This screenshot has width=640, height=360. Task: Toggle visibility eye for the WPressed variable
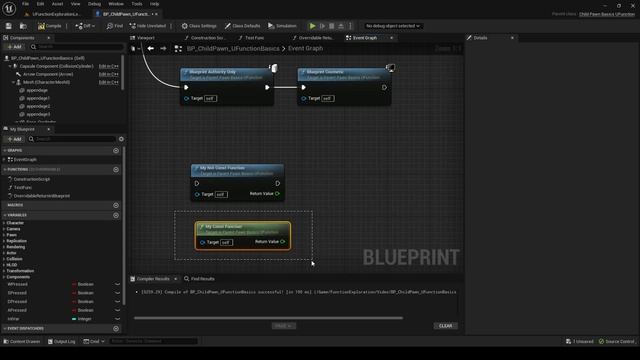tap(118, 284)
